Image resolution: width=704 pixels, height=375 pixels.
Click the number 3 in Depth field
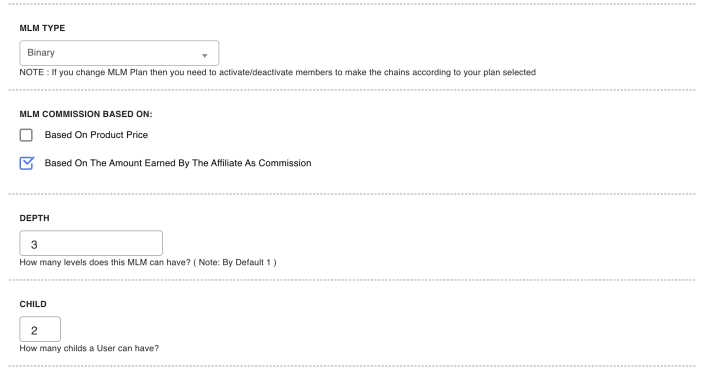pyautogui.click(x=34, y=245)
